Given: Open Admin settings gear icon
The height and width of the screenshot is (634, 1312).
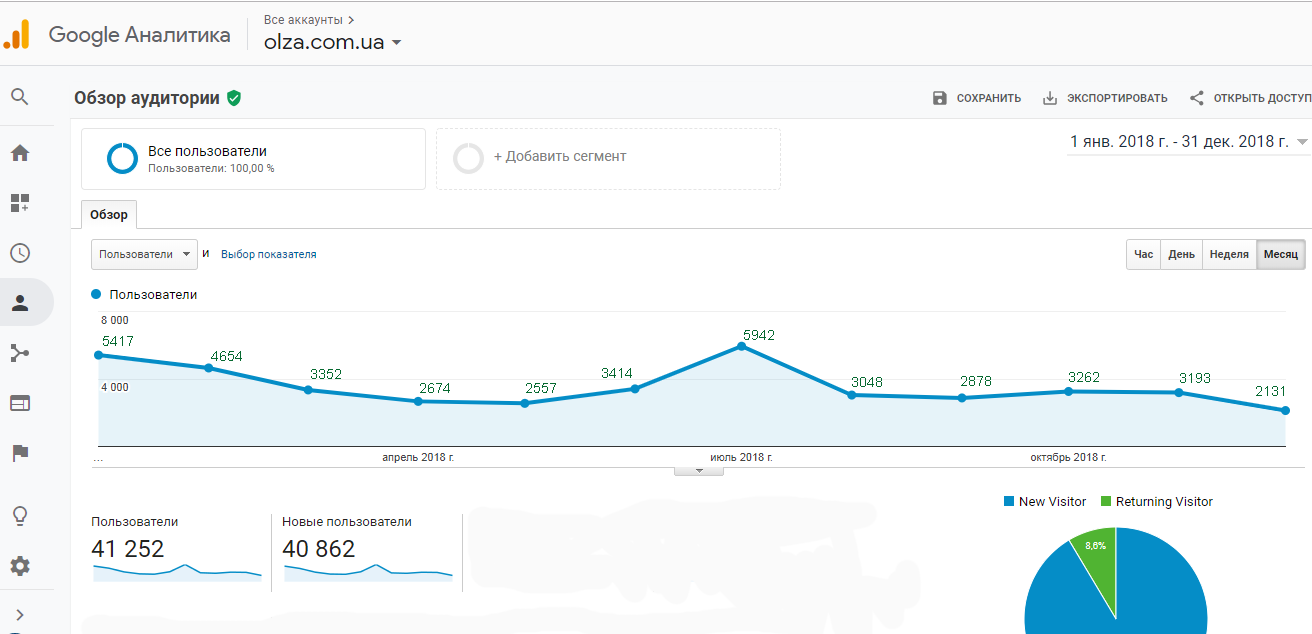Looking at the screenshot, I should (x=20, y=566).
